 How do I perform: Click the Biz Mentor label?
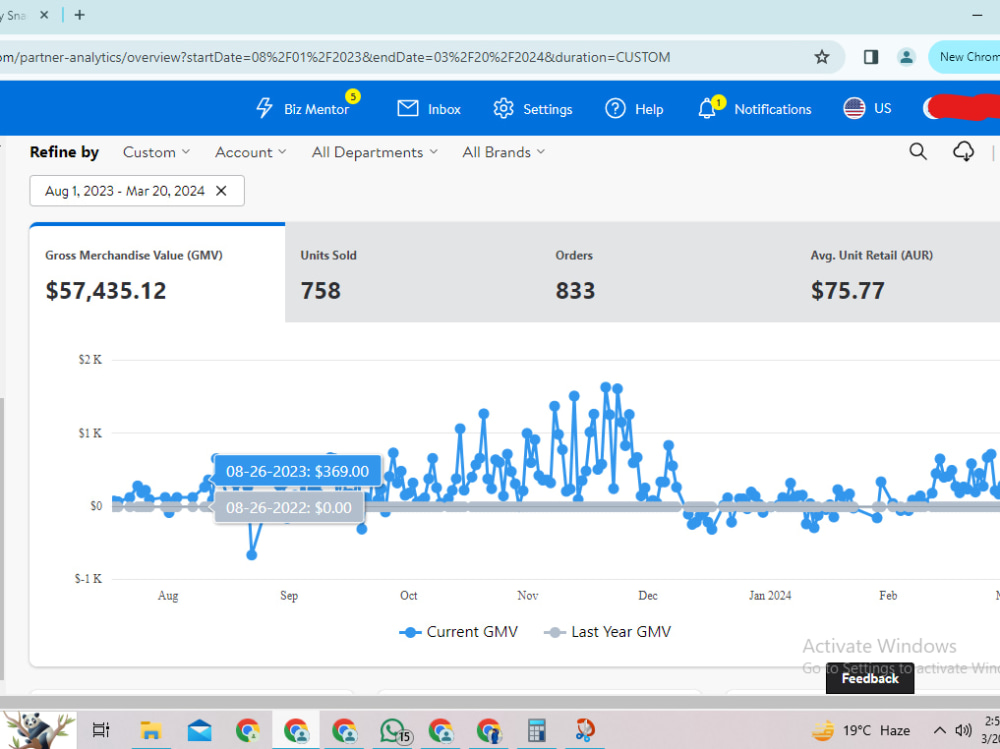coord(316,109)
